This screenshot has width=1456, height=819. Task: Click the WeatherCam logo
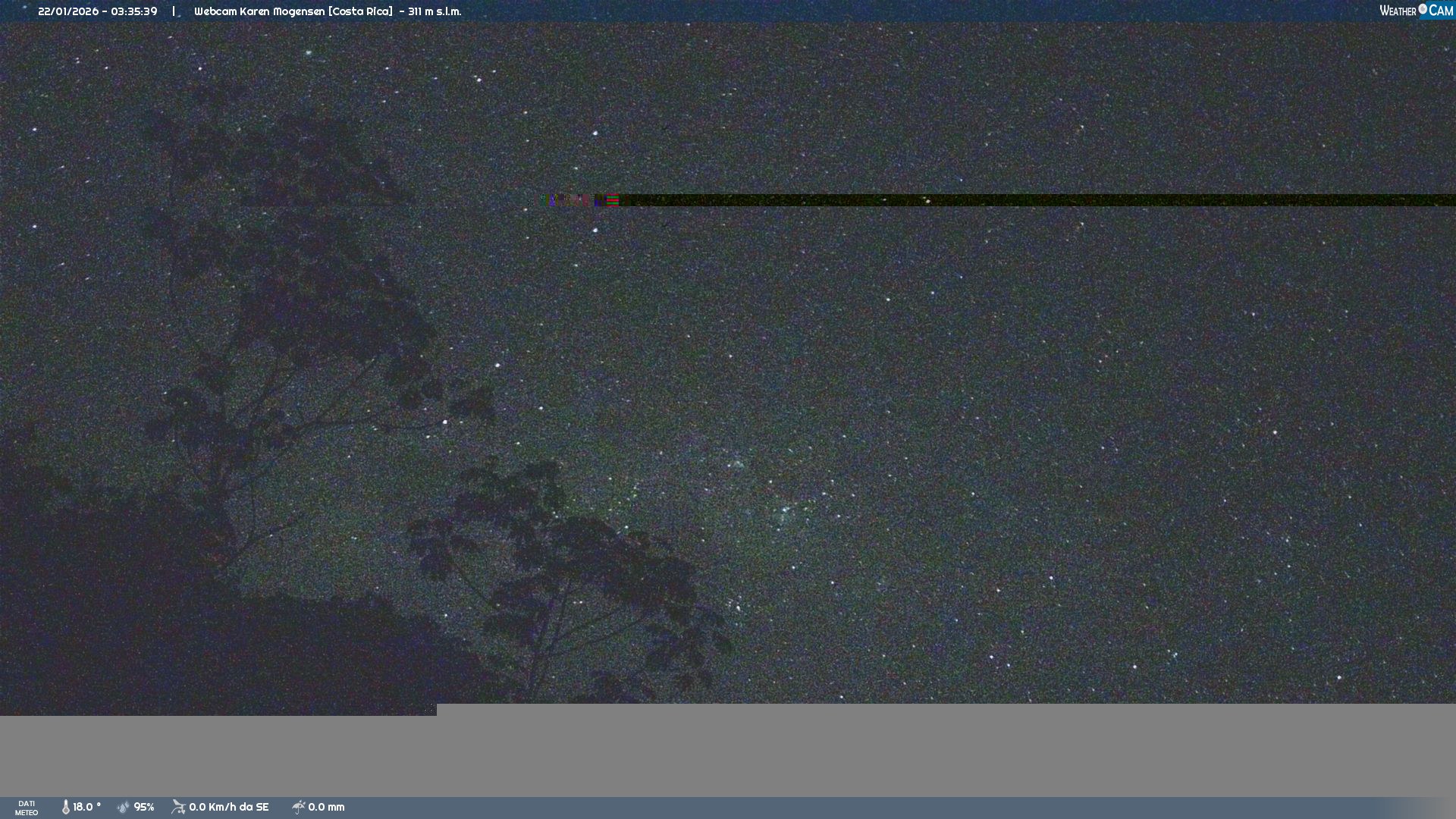point(1415,11)
